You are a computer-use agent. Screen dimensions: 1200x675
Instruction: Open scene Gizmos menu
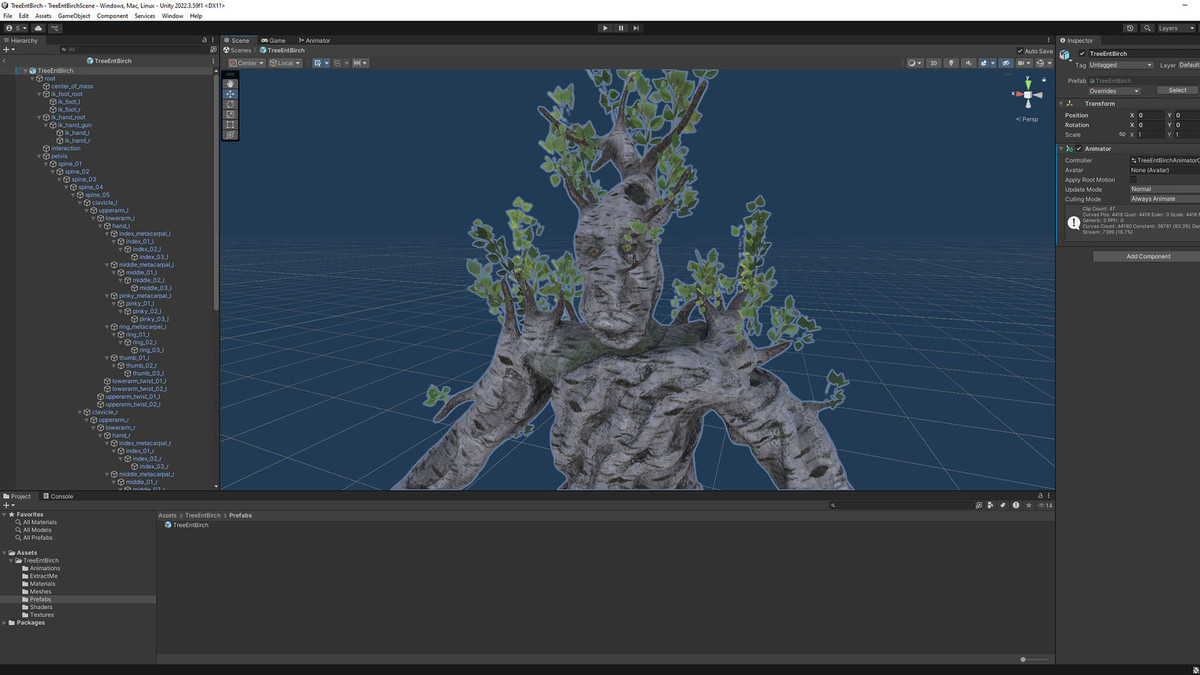[1044, 63]
